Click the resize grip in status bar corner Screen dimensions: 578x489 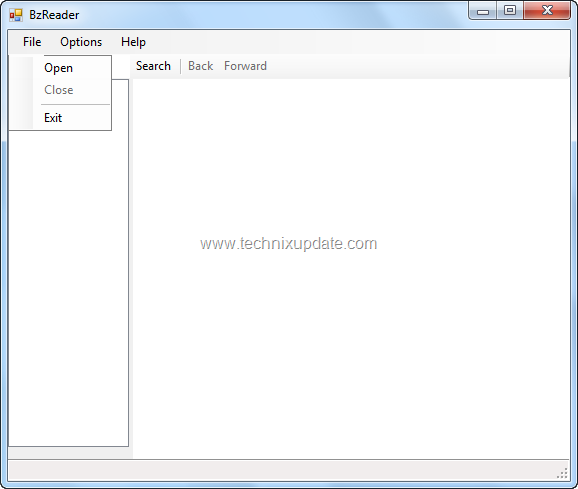563,473
